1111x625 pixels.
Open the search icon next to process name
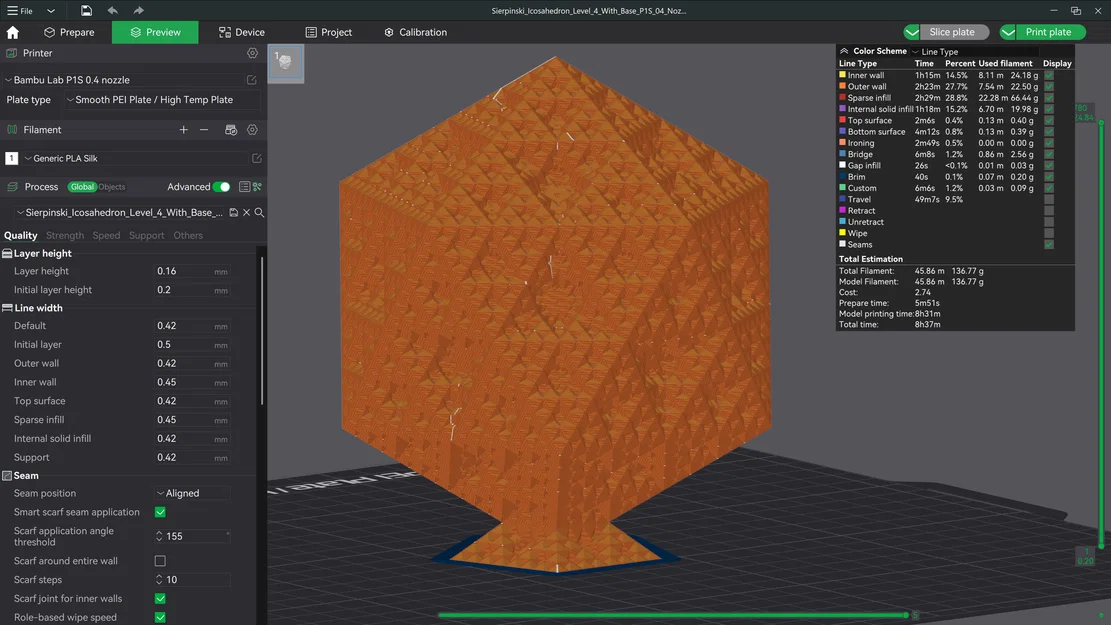coord(258,212)
